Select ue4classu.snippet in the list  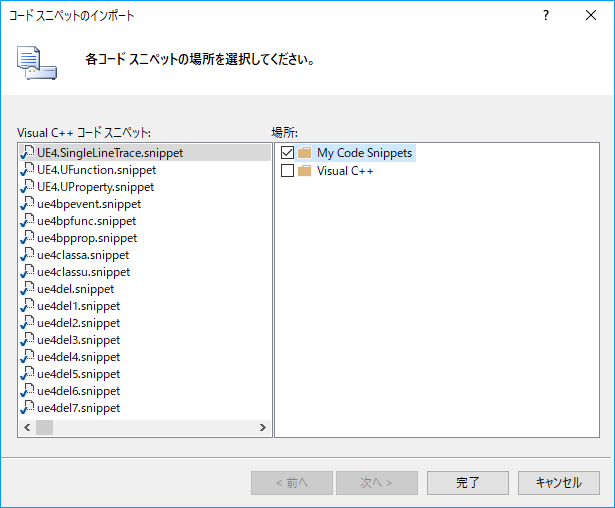(x=84, y=271)
